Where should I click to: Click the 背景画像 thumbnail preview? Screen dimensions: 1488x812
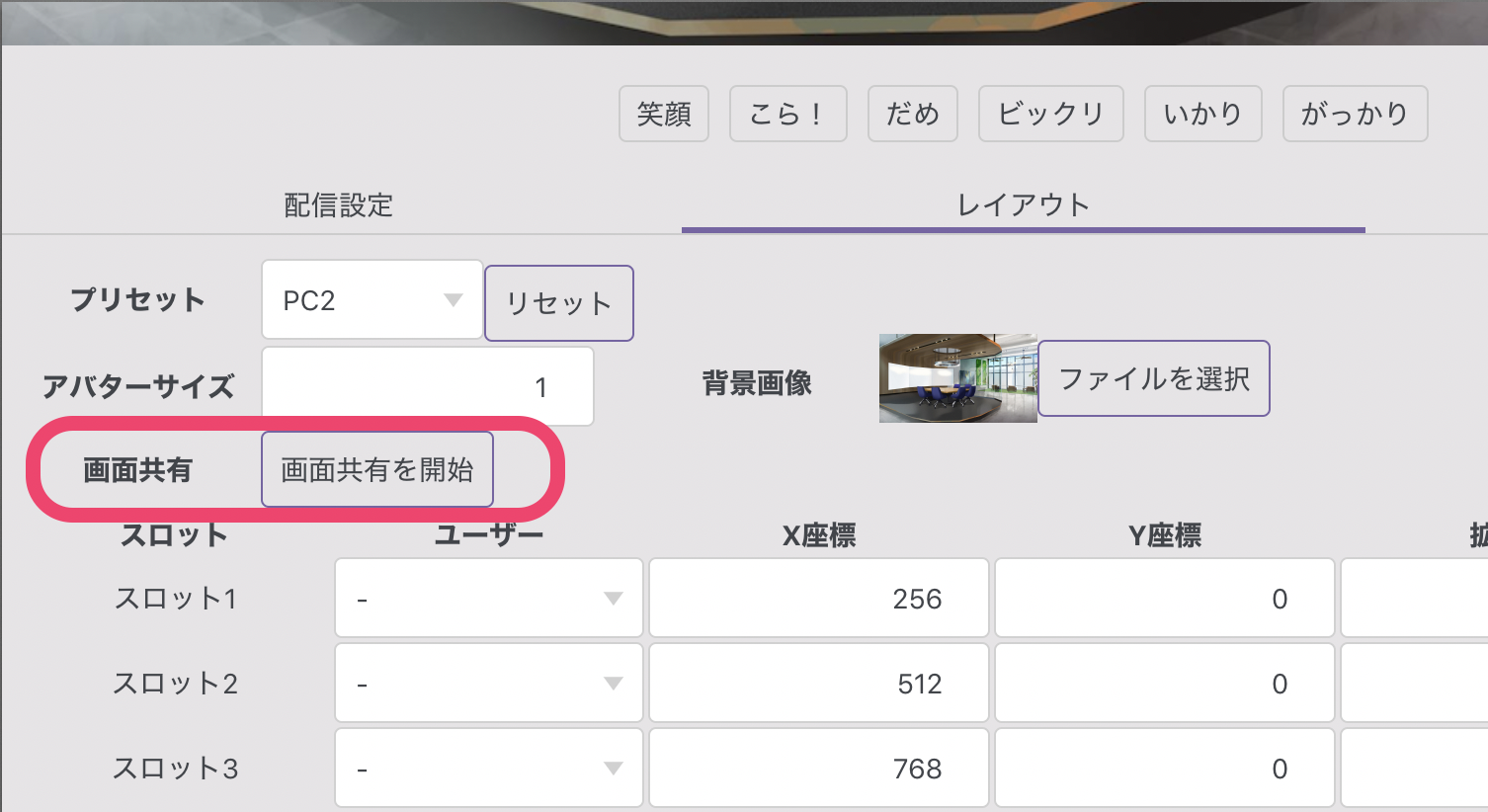tap(957, 378)
